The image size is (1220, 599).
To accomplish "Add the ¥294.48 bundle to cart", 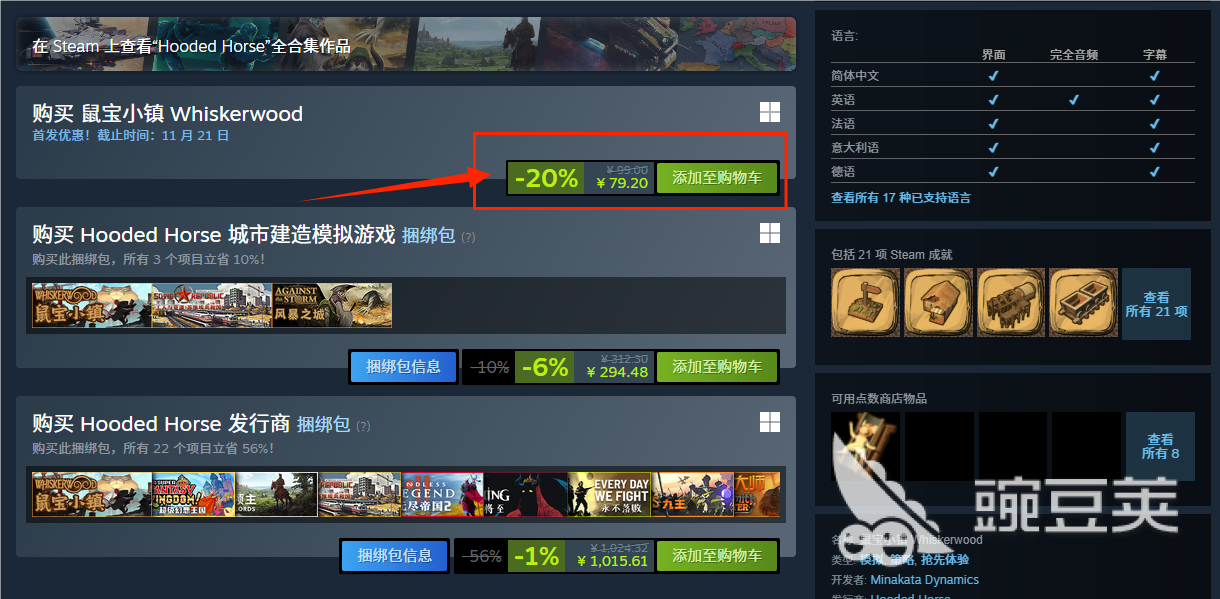I will tap(717, 367).
